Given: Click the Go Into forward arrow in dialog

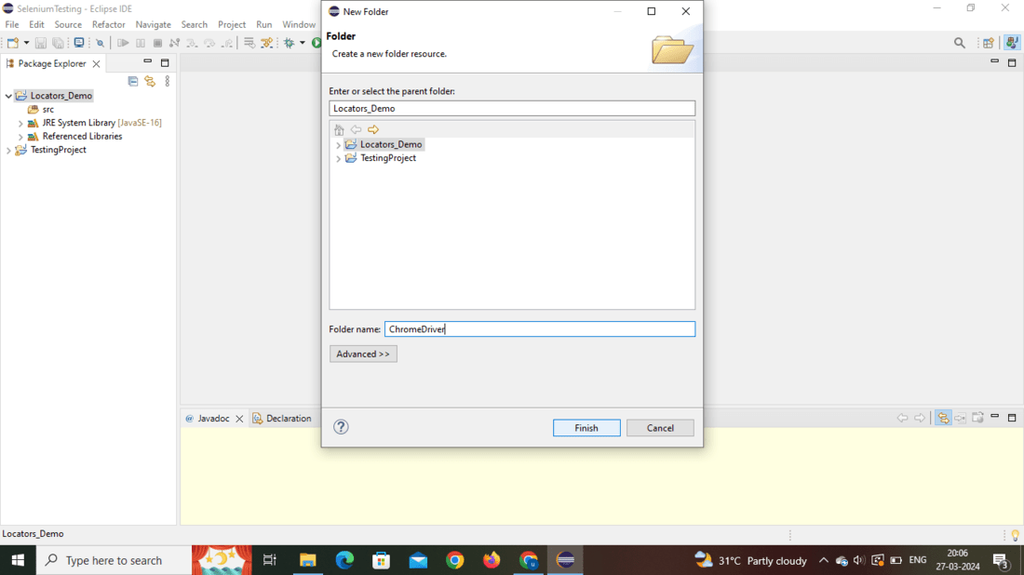Looking at the screenshot, I should (x=373, y=129).
